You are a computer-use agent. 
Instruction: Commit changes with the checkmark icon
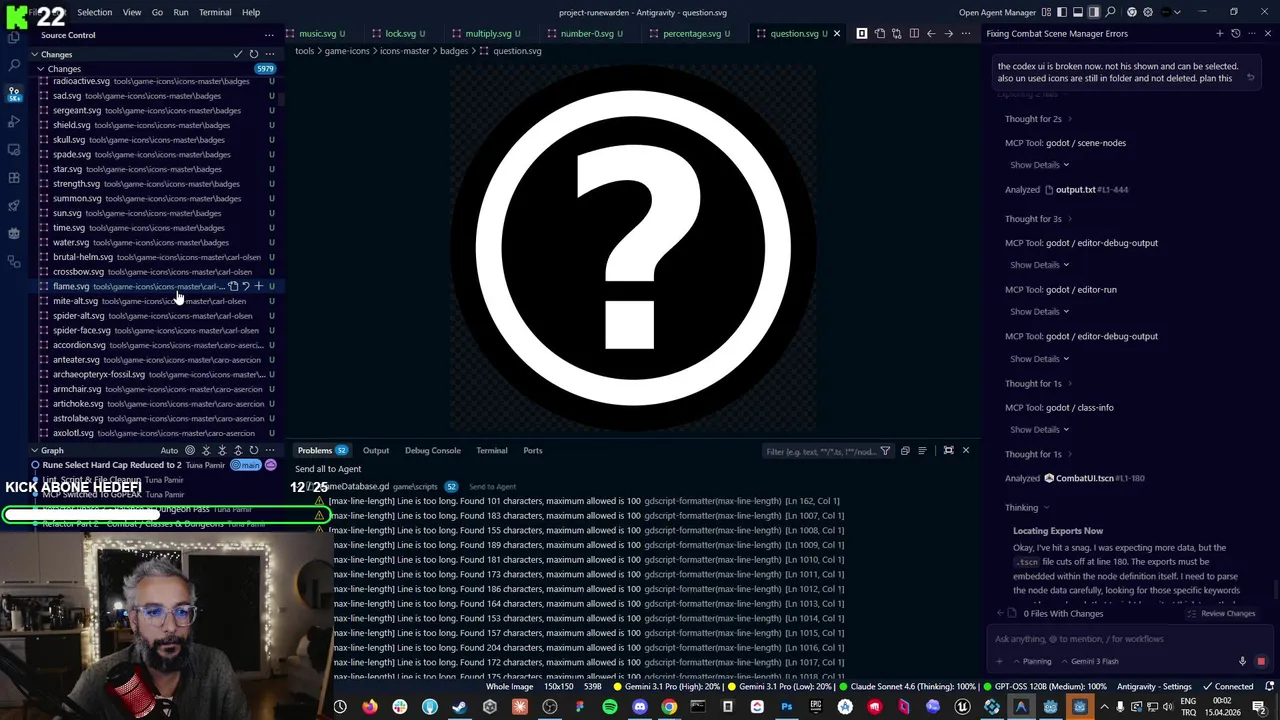pos(238,54)
